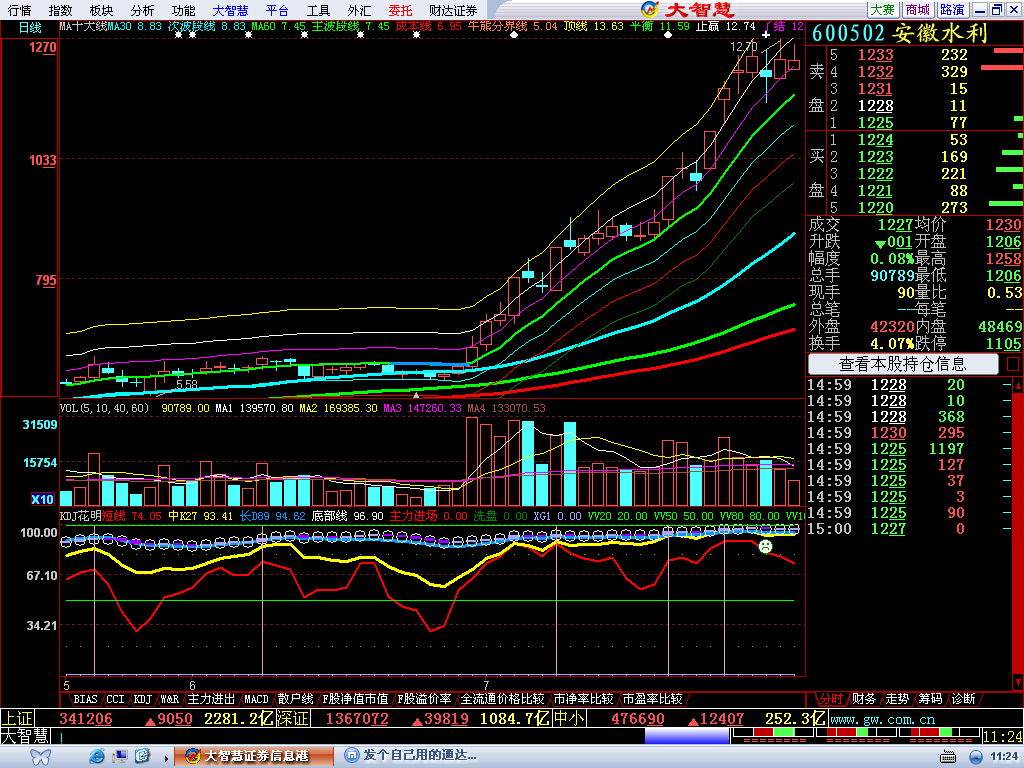
Task: Click the show desktop quick launch icon
Action: [x=120, y=756]
